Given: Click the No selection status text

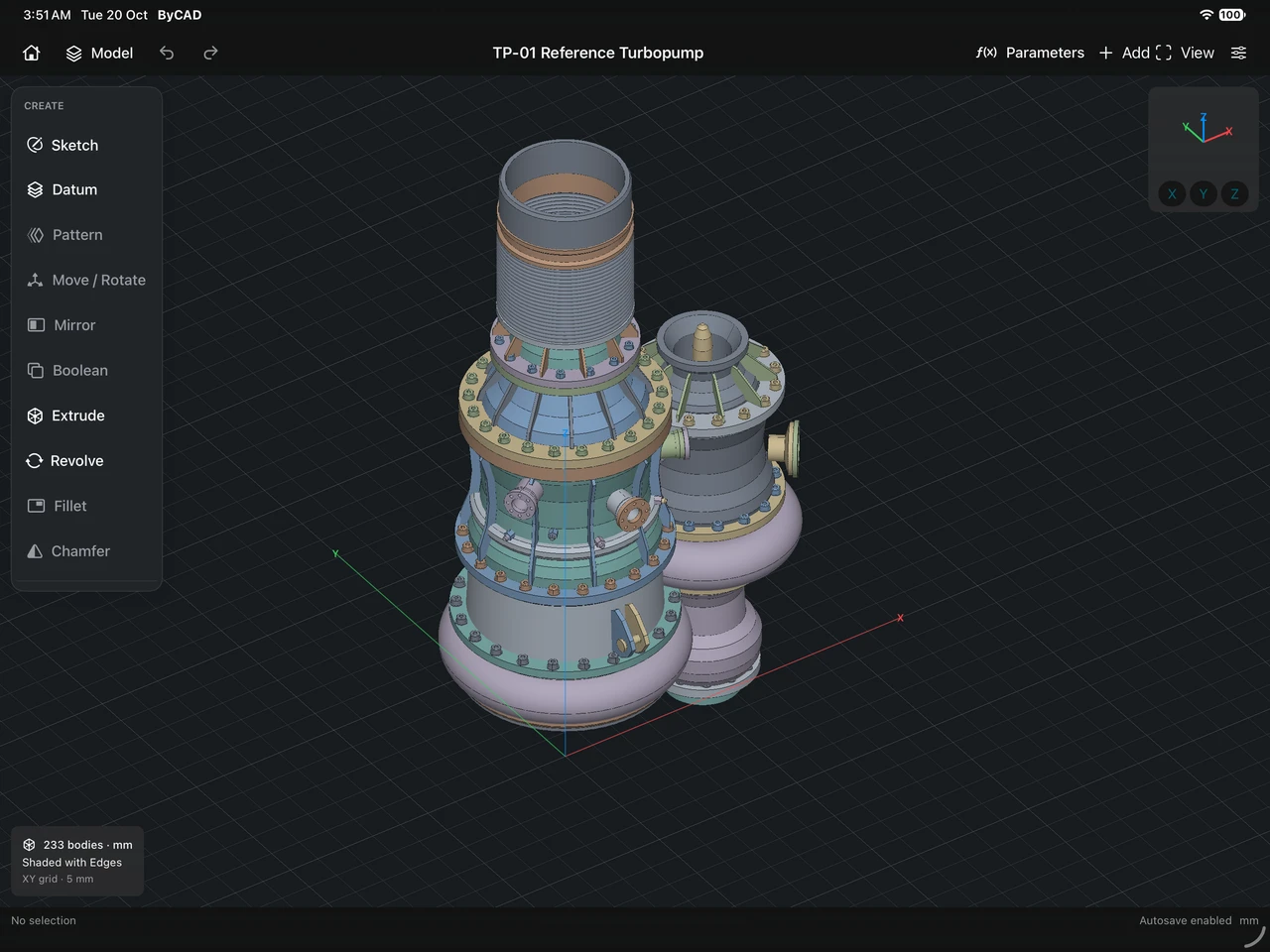Looking at the screenshot, I should click(x=44, y=920).
